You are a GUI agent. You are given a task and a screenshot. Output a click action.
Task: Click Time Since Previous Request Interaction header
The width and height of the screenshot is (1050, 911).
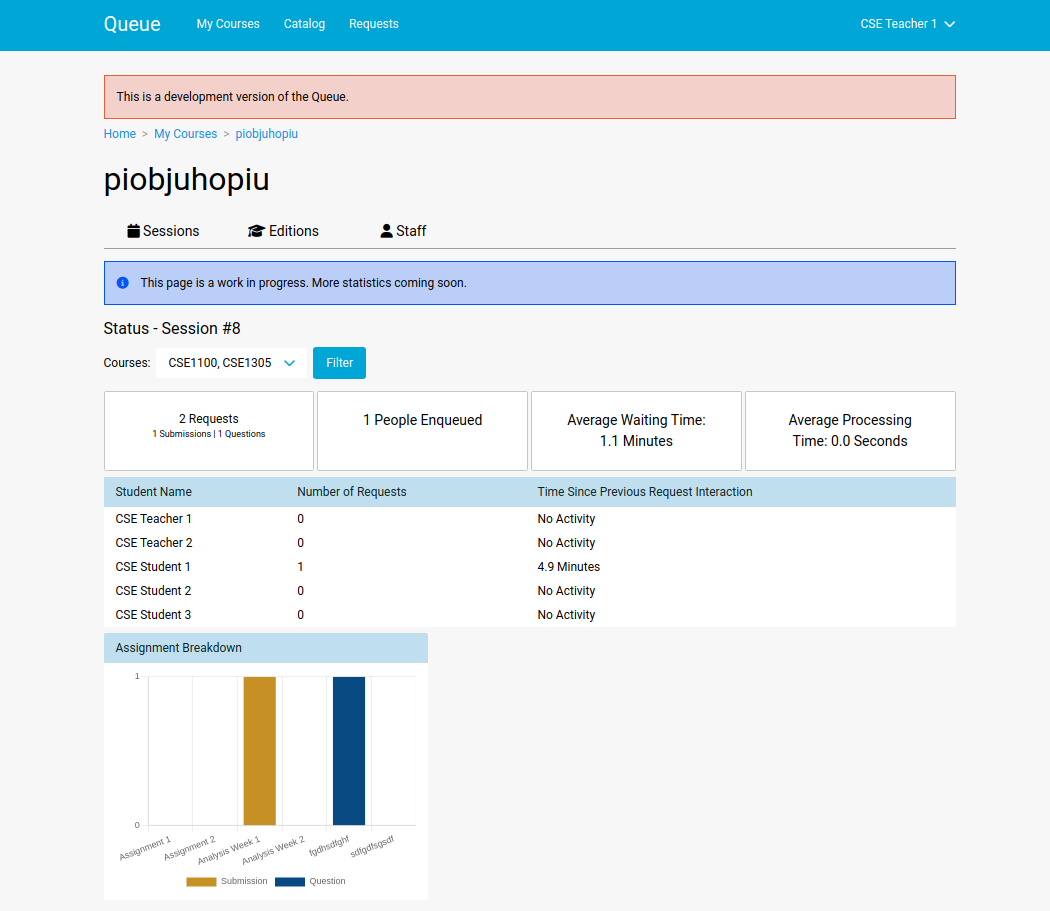[645, 492]
